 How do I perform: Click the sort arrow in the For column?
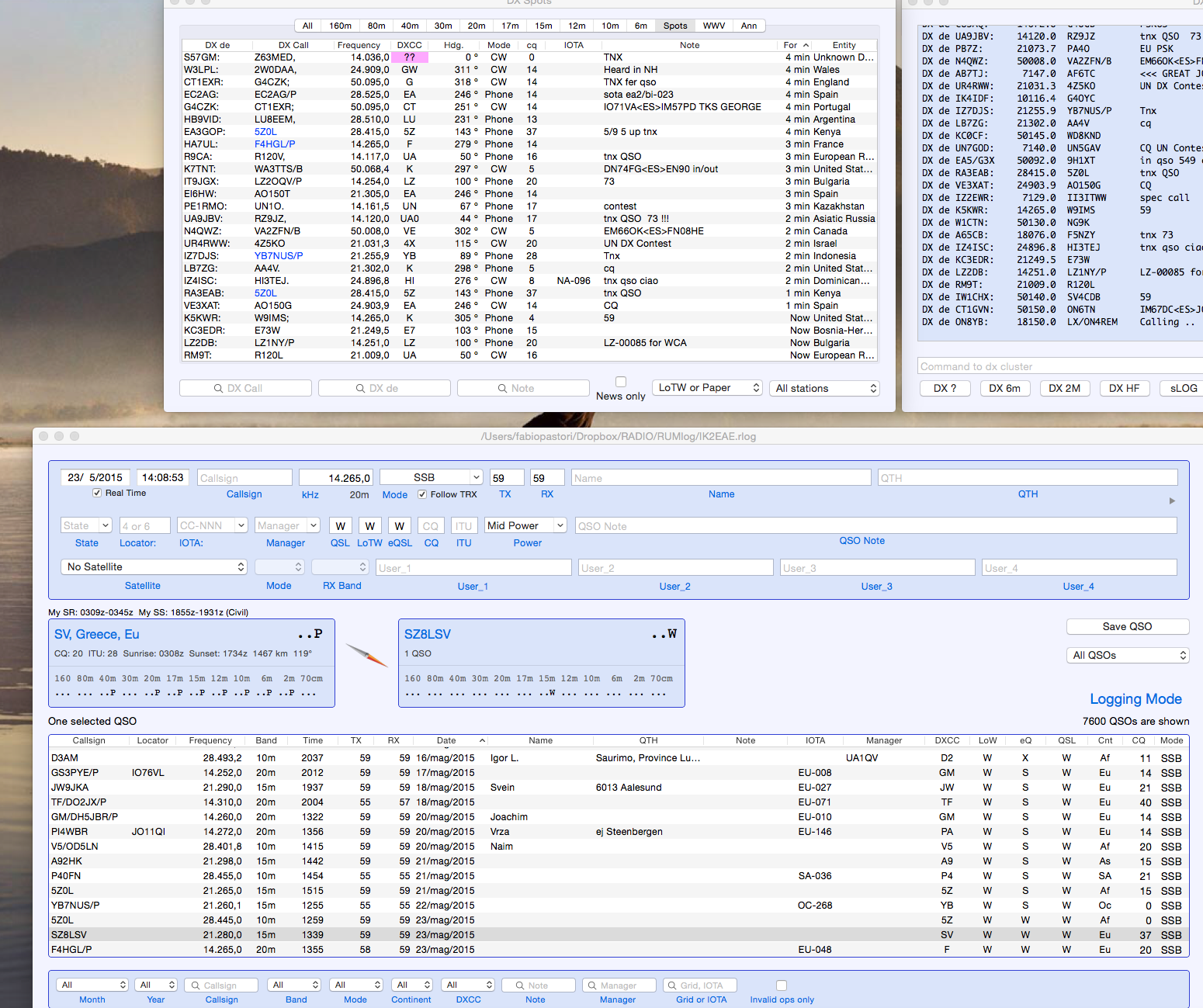pyautogui.click(x=806, y=46)
